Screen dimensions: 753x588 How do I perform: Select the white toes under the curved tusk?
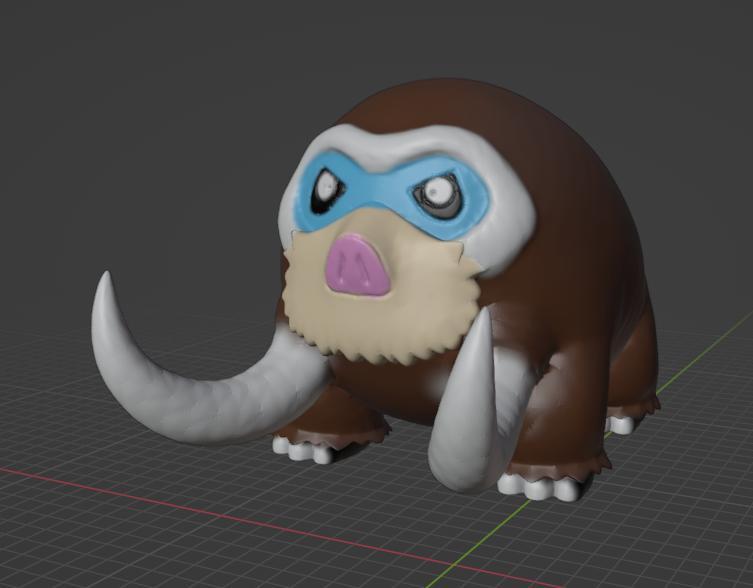pos(304,449)
